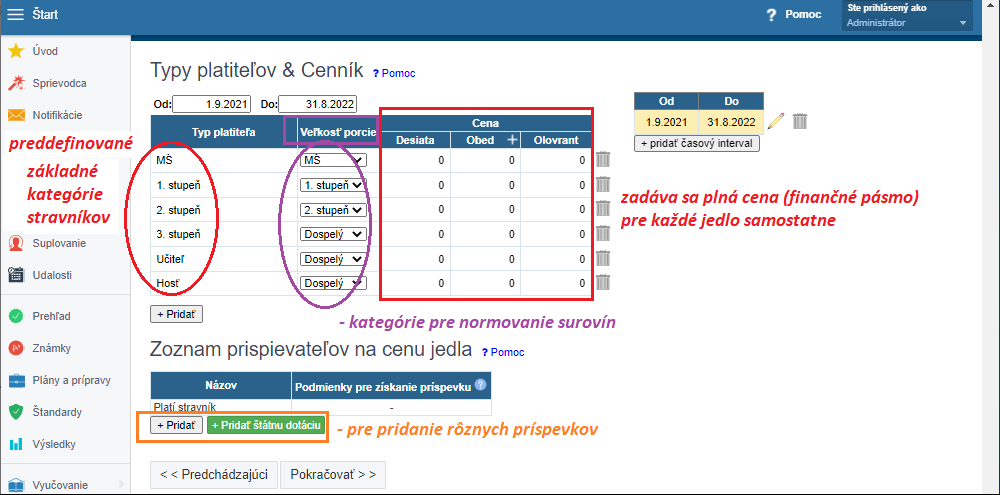The width and height of the screenshot is (1000, 495).
Task: Click the Štandardy shield icon
Action: (16, 412)
